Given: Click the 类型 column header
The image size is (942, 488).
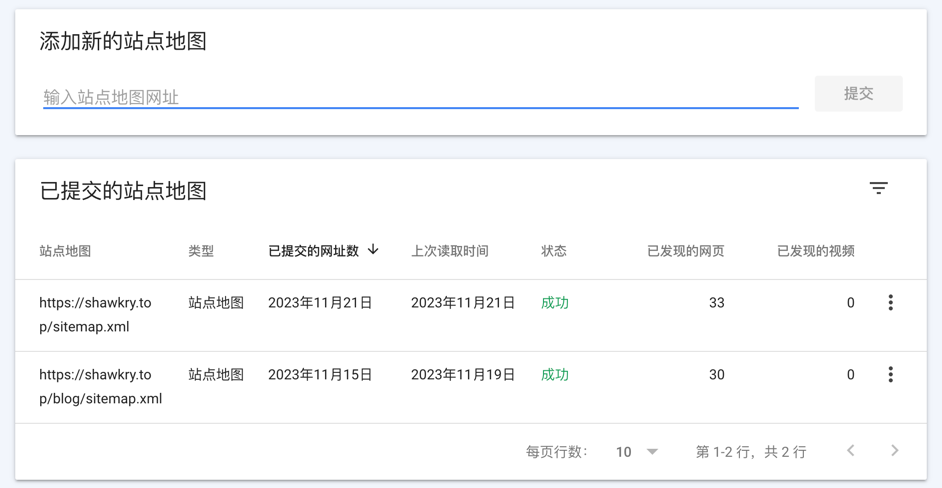Looking at the screenshot, I should click(201, 251).
